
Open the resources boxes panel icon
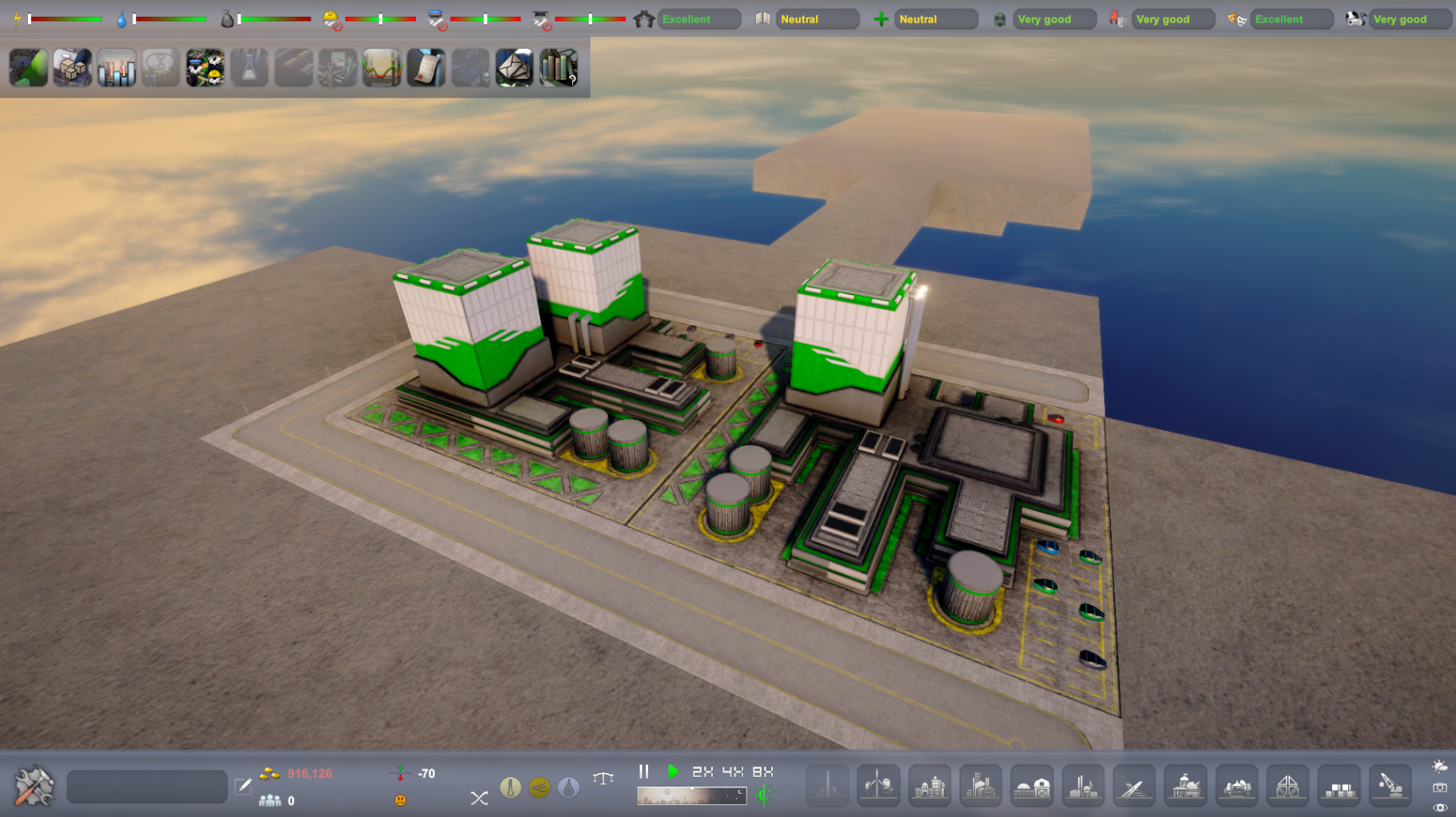coord(73,68)
